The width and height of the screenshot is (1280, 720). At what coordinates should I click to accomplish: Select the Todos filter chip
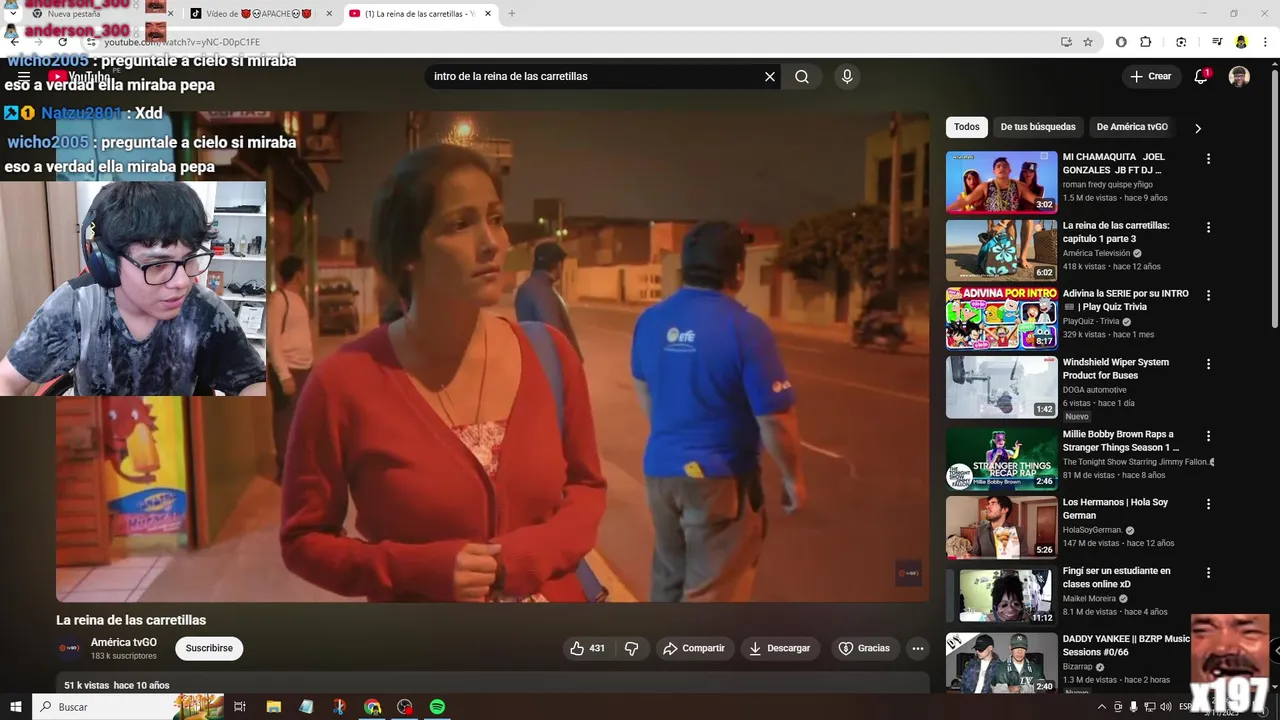(x=967, y=127)
